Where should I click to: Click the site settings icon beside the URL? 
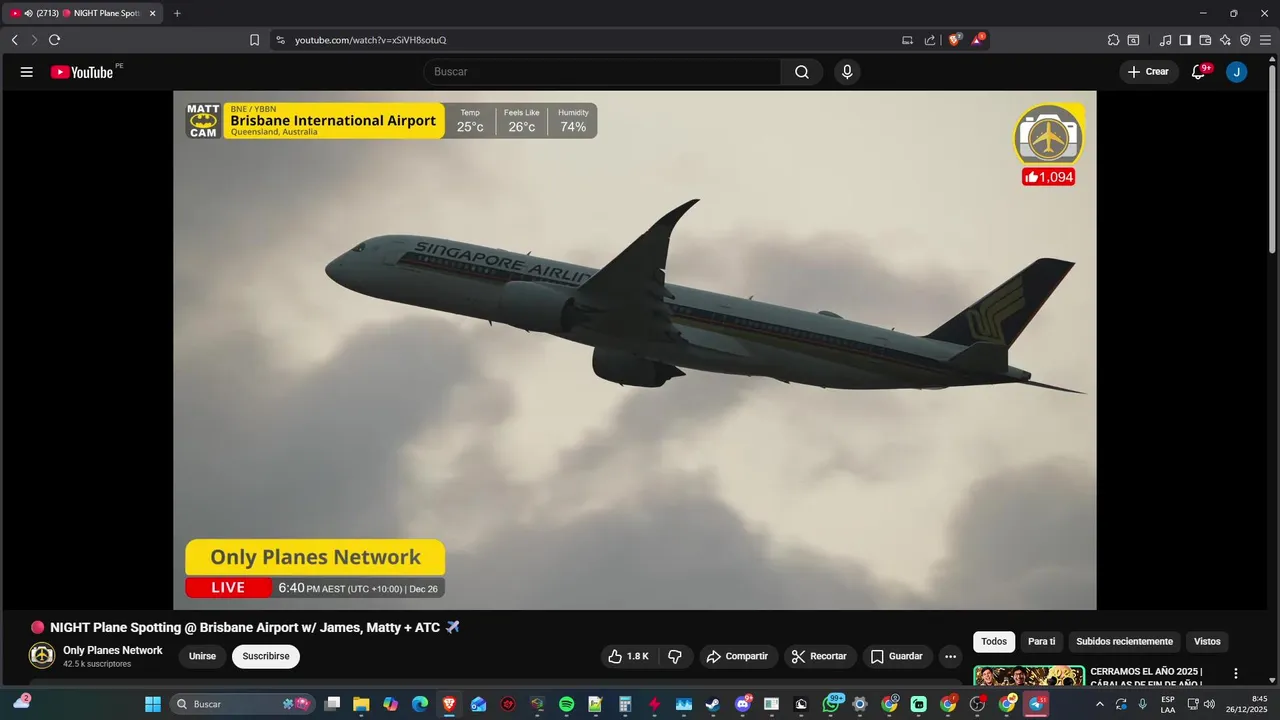click(x=280, y=40)
